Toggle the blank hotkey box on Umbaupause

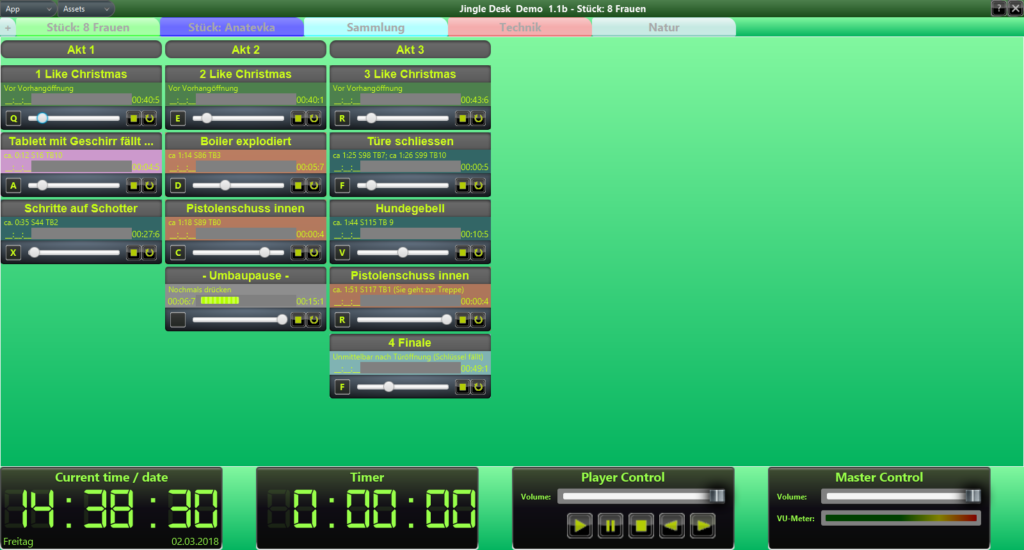point(177,320)
